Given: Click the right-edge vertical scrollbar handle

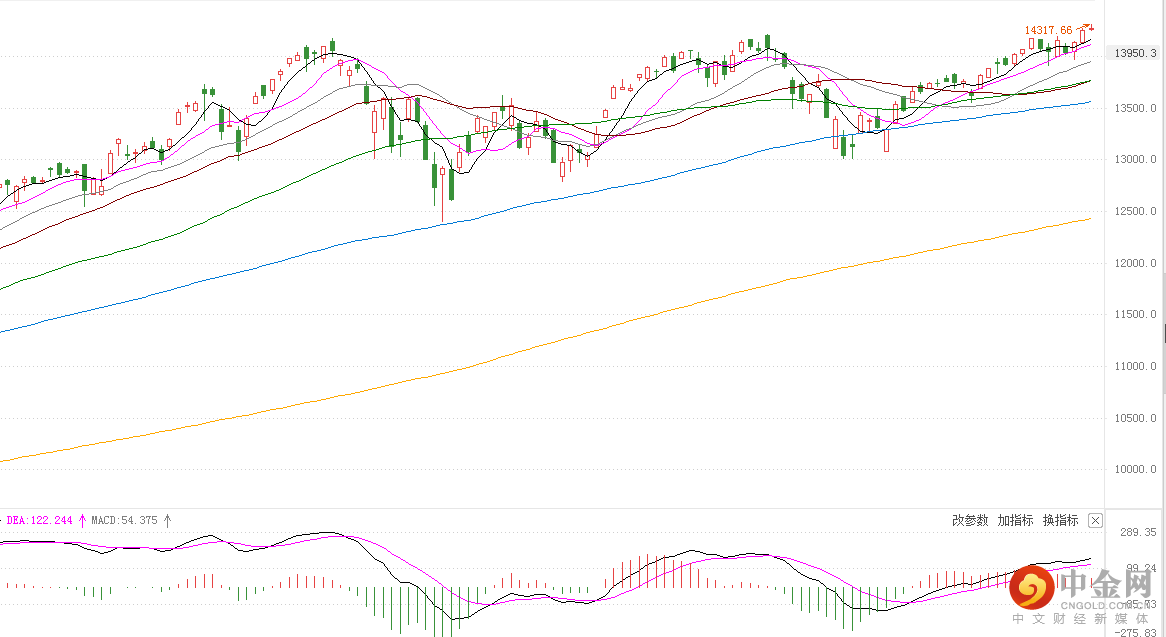Looking at the screenshot, I should [x=1163, y=333].
